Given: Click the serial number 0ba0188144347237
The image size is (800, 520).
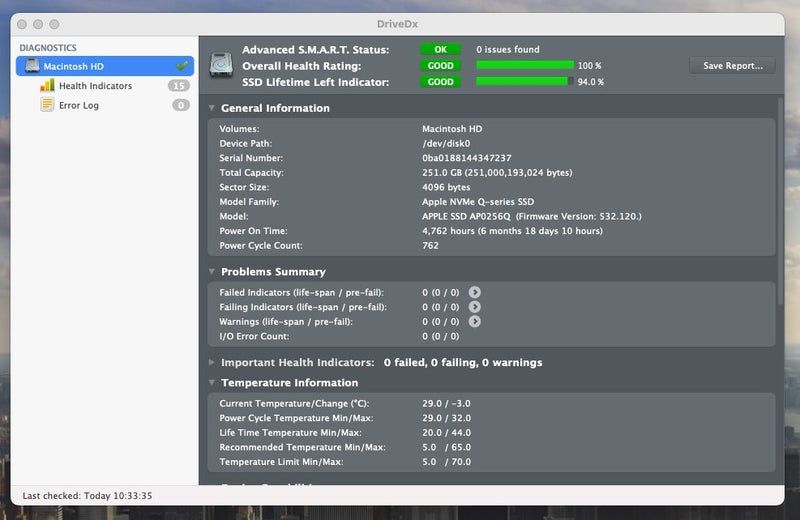Looking at the screenshot, I should [466, 158].
